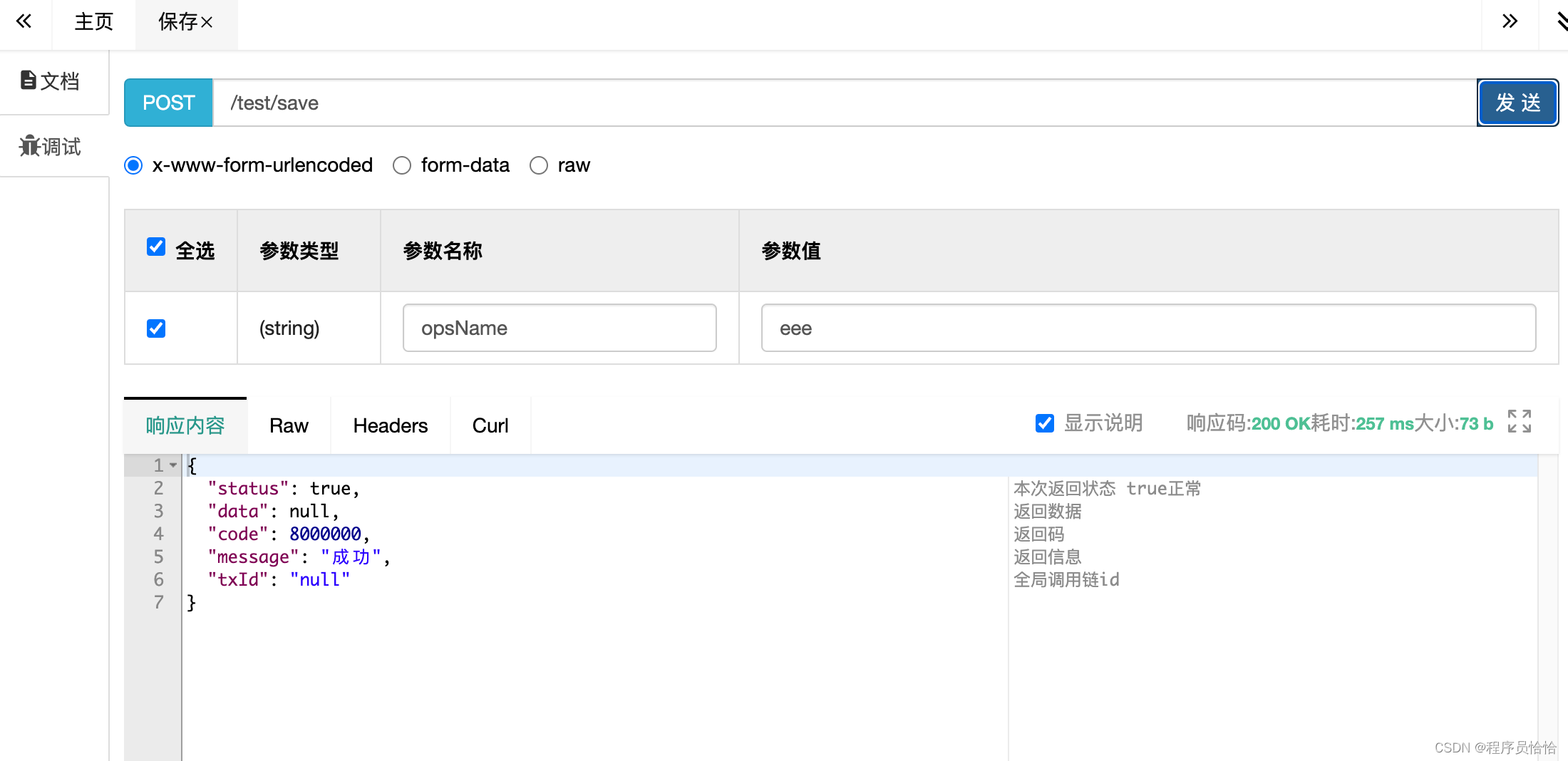Select raw radio option

coord(539,165)
